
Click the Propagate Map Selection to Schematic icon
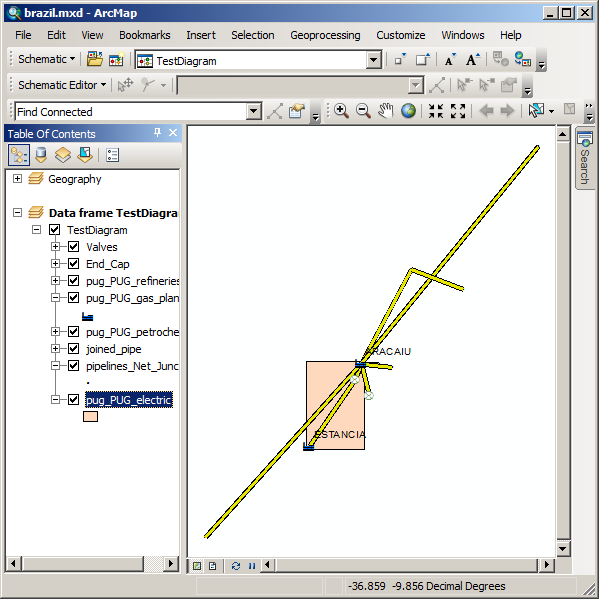pyautogui.click(x=522, y=59)
